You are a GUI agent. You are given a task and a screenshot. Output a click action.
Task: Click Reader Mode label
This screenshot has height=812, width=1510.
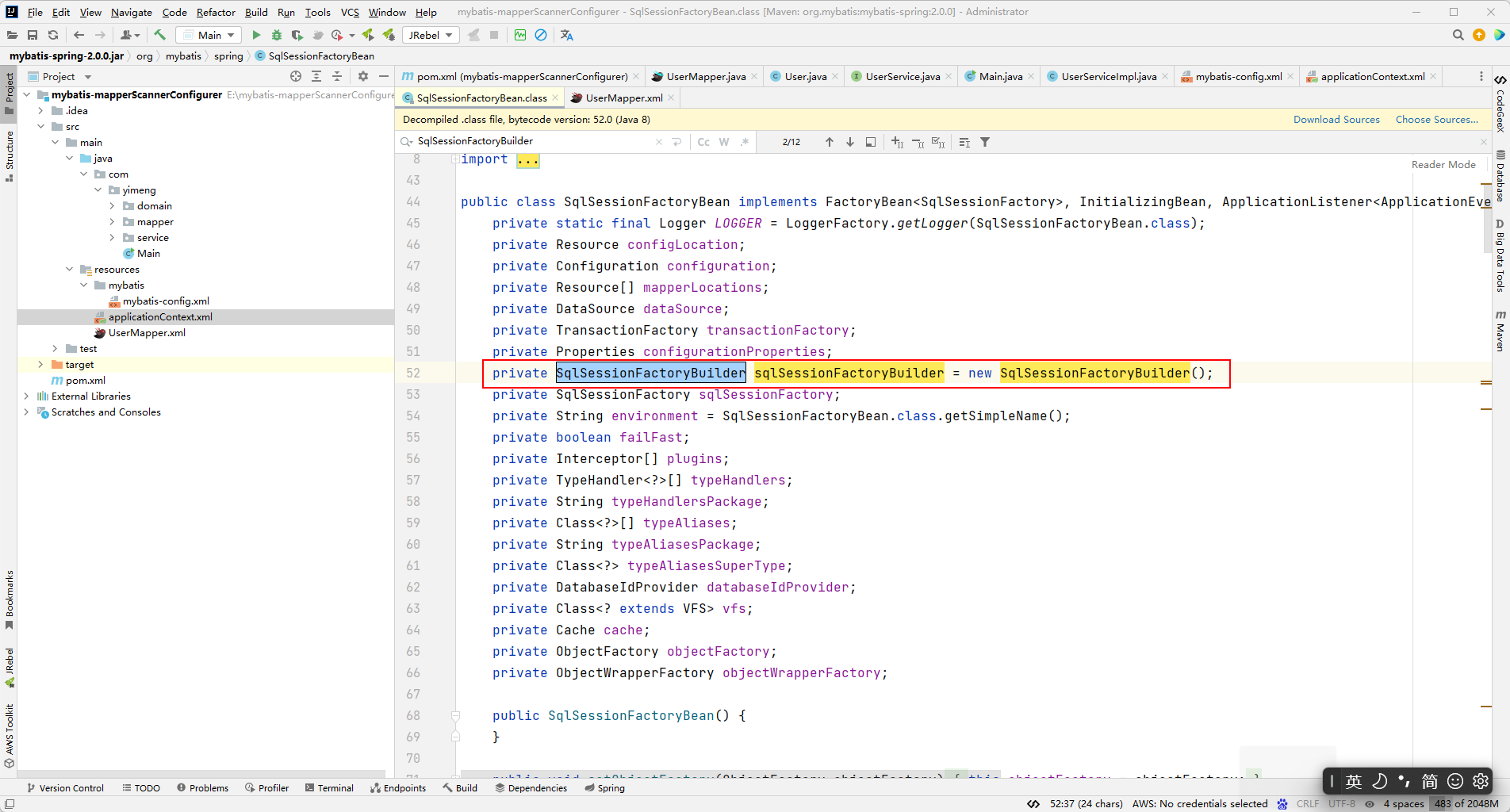(1443, 164)
